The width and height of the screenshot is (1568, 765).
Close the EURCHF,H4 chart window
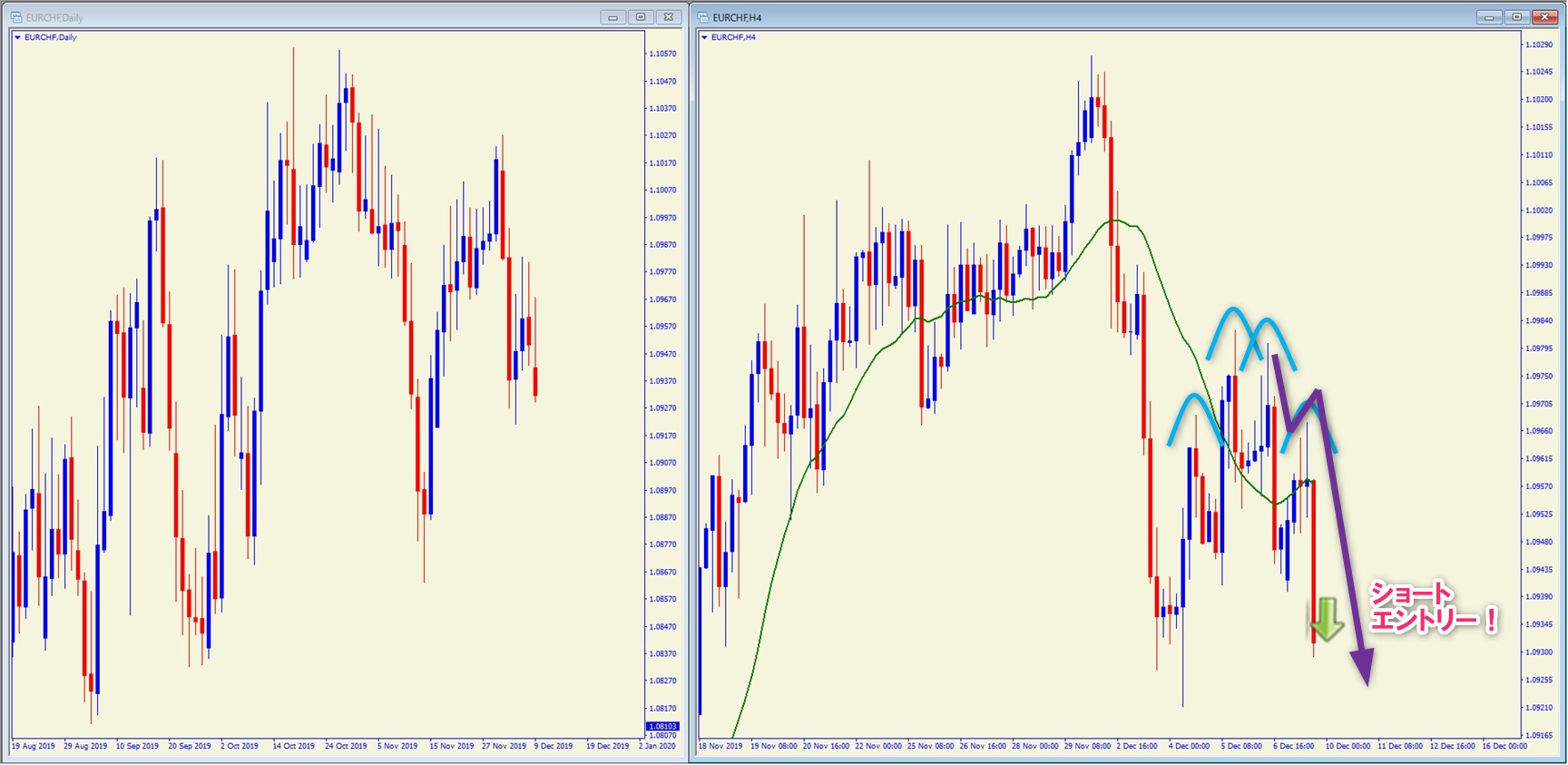coord(1545,17)
